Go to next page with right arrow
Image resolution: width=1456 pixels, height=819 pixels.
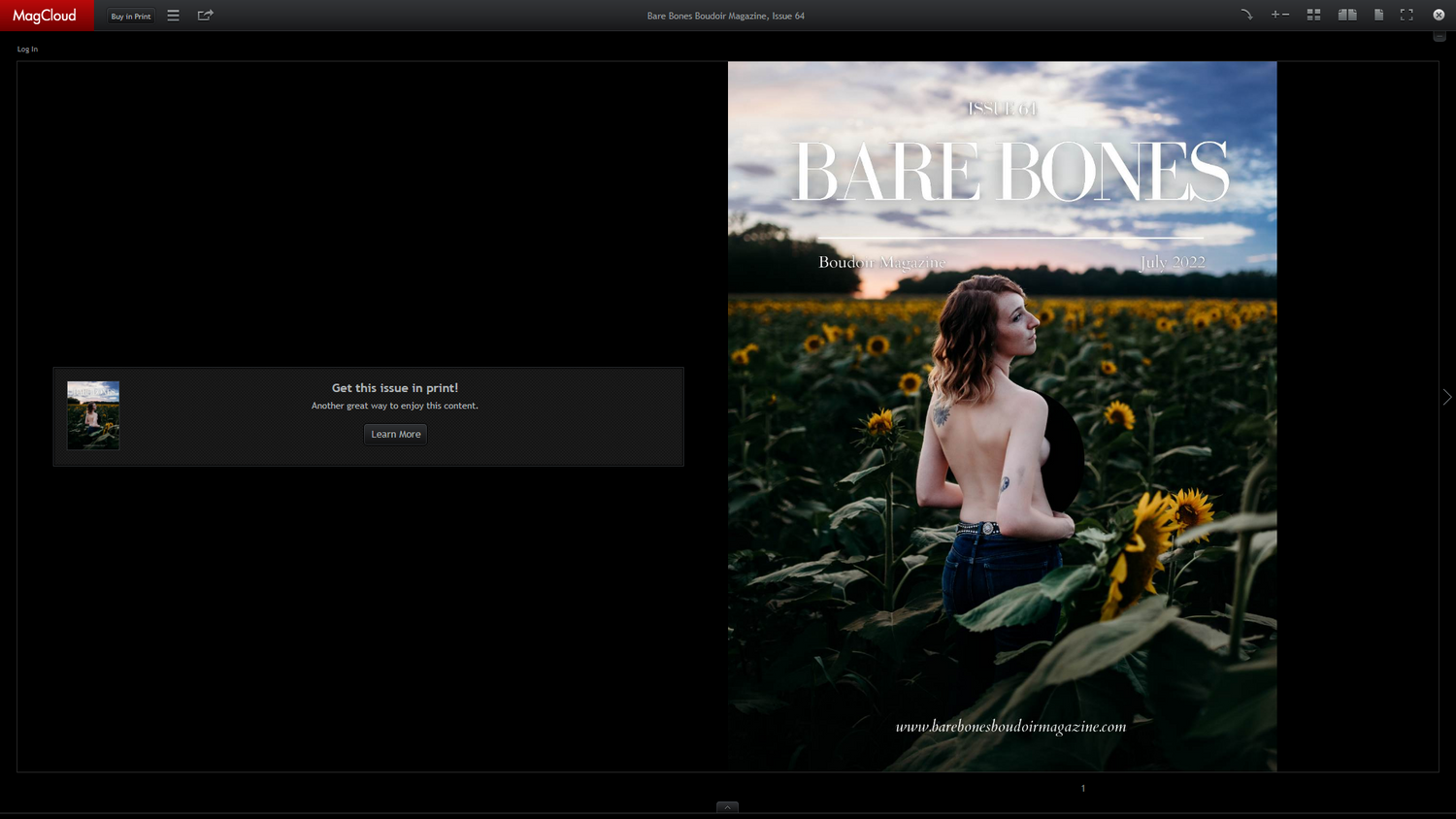pyautogui.click(x=1446, y=397)
